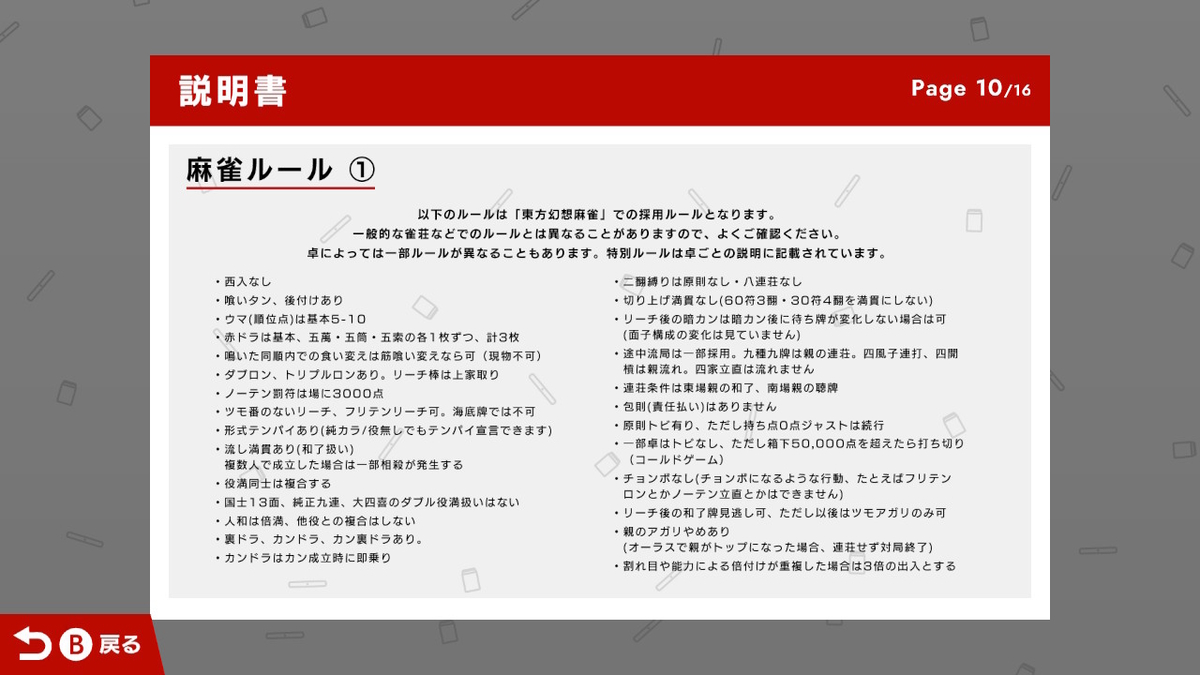1200x675 pixels.
Task: Click the 赤ドラは基本 rule line
Action: (x=366, y=337)
